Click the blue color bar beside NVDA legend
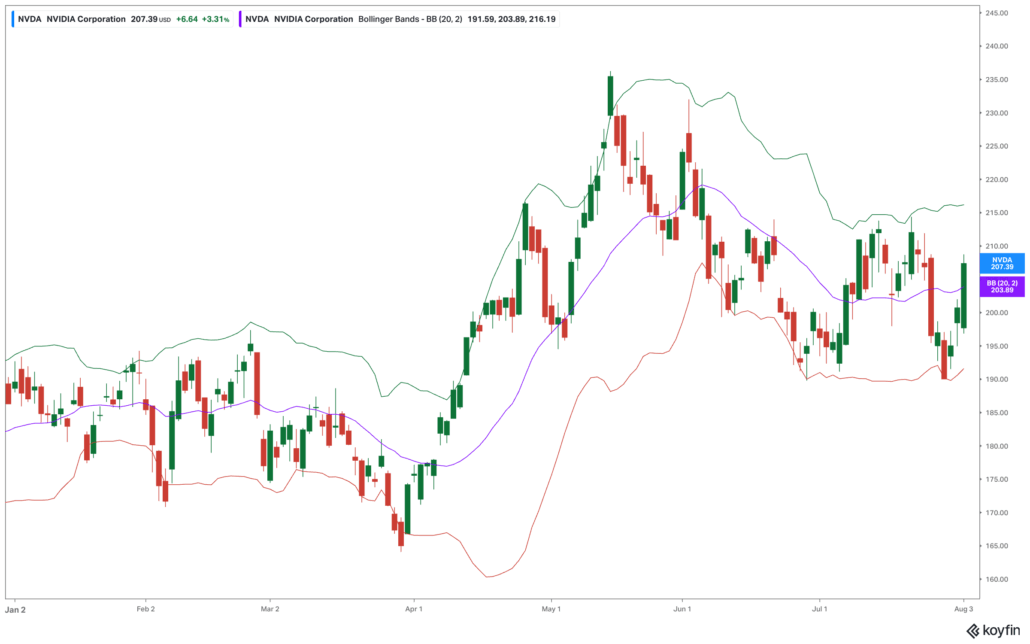The image size is (1030, 644). coord(13,19)
